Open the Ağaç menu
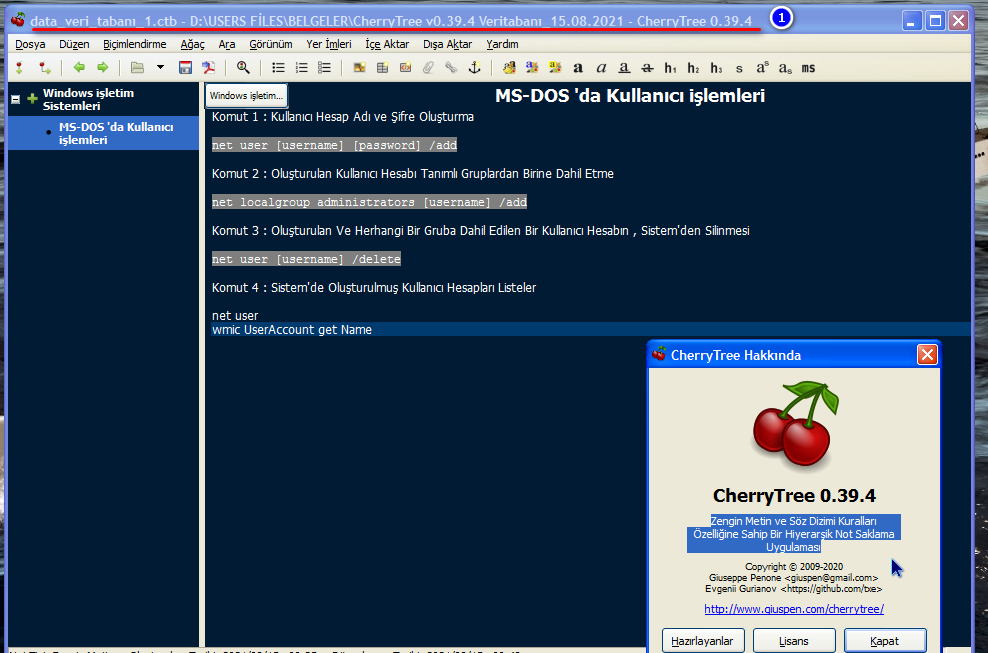Screen dimensions: 988x653 193,44
